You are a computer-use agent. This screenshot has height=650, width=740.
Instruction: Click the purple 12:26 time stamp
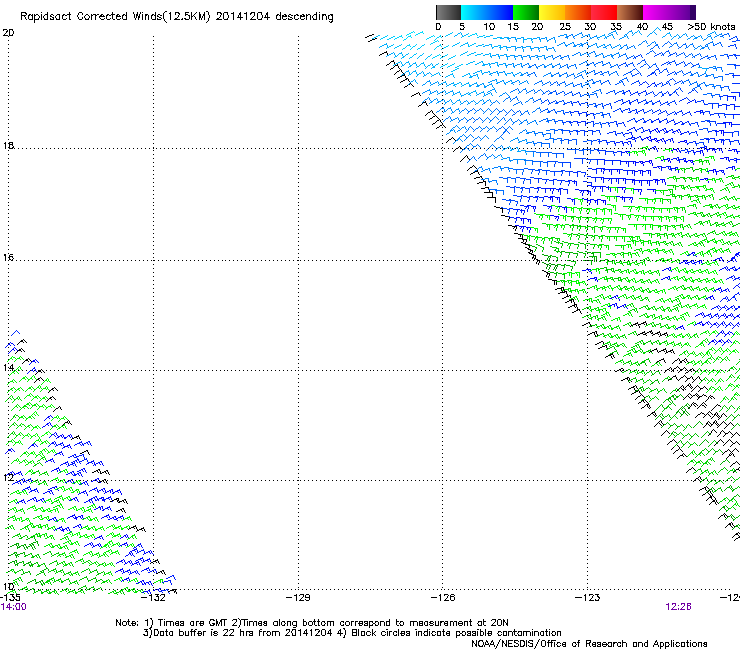[x=679, y=607]
